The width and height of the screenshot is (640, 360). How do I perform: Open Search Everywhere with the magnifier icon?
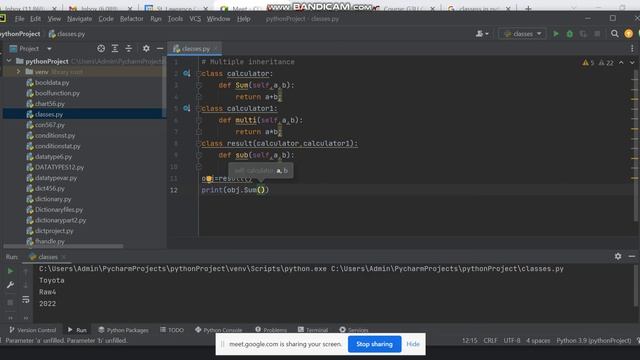click(x=614, y=34)
